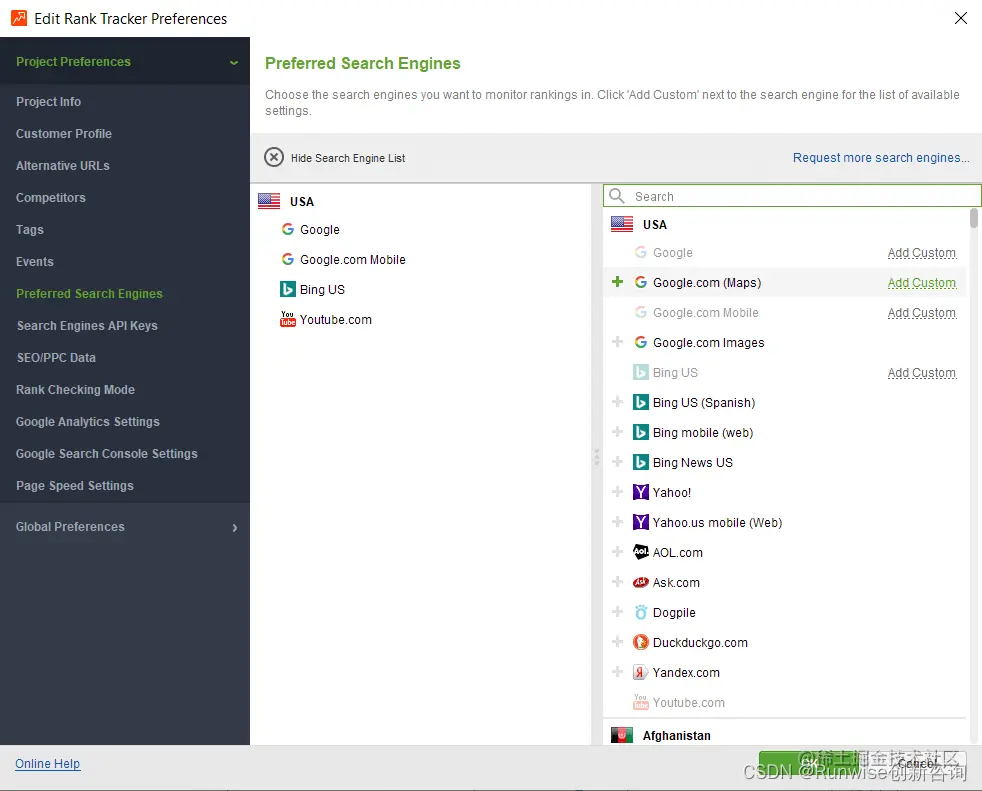Viewport: 982px width, 791px height.
Task: Click Add Custom next to Bing US
Action: [921, 373]
